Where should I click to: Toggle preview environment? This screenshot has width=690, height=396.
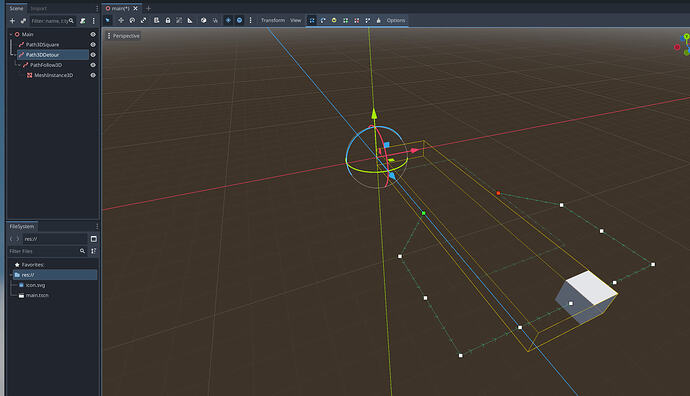[239, 20]
